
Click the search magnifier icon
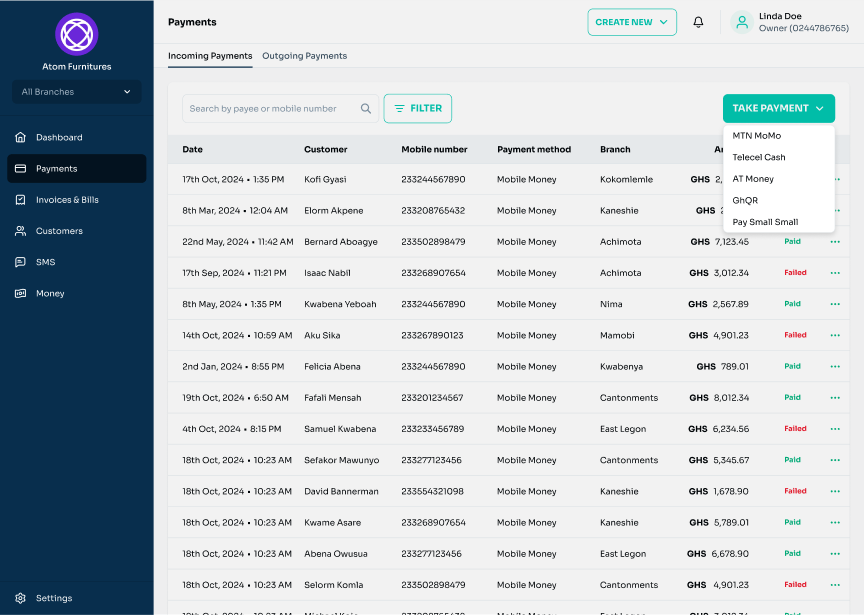pos(366,109)
